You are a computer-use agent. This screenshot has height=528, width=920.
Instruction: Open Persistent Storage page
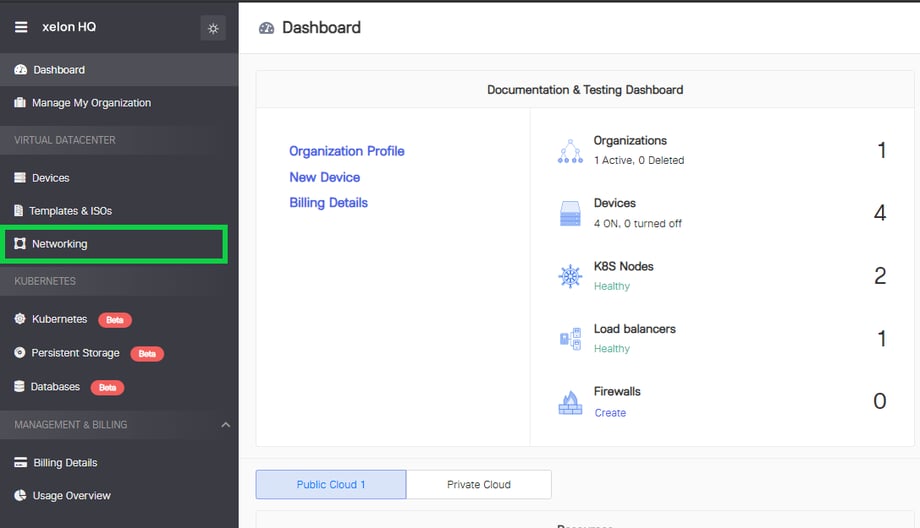click(x=119, y=353)
